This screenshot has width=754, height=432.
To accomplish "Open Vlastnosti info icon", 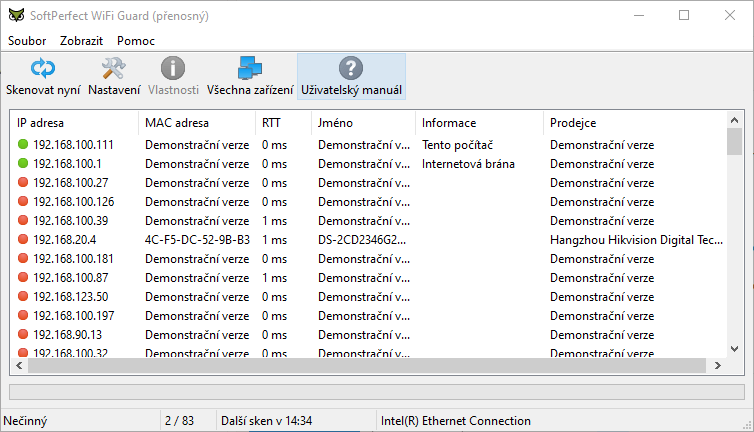I will [173, 68].
